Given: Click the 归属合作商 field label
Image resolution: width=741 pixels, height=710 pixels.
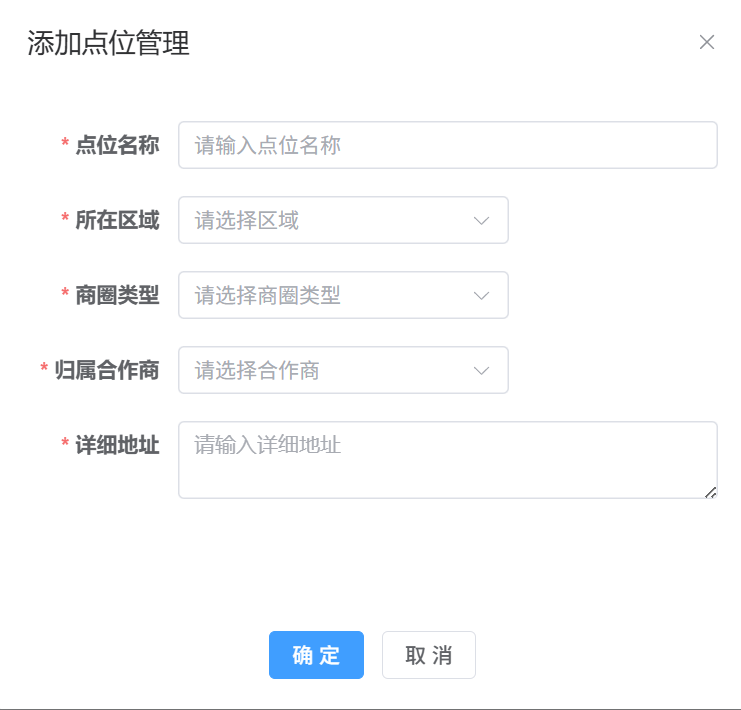Looking at the screenshot, I should (x=107, y=370).
